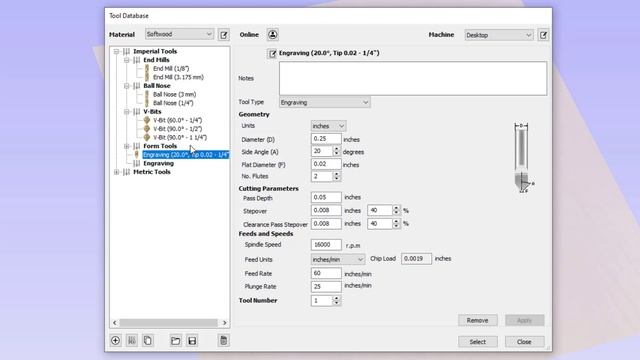The image size is (640, 360).
Task: Click the Plunge Rate input field
Action: pos(326,287)
